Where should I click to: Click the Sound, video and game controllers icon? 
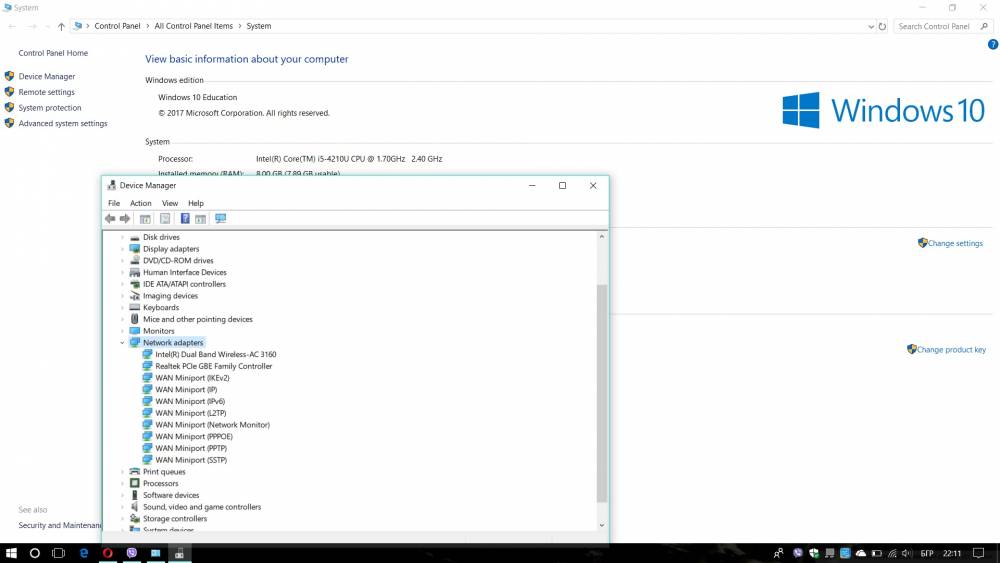pos(135,507)
